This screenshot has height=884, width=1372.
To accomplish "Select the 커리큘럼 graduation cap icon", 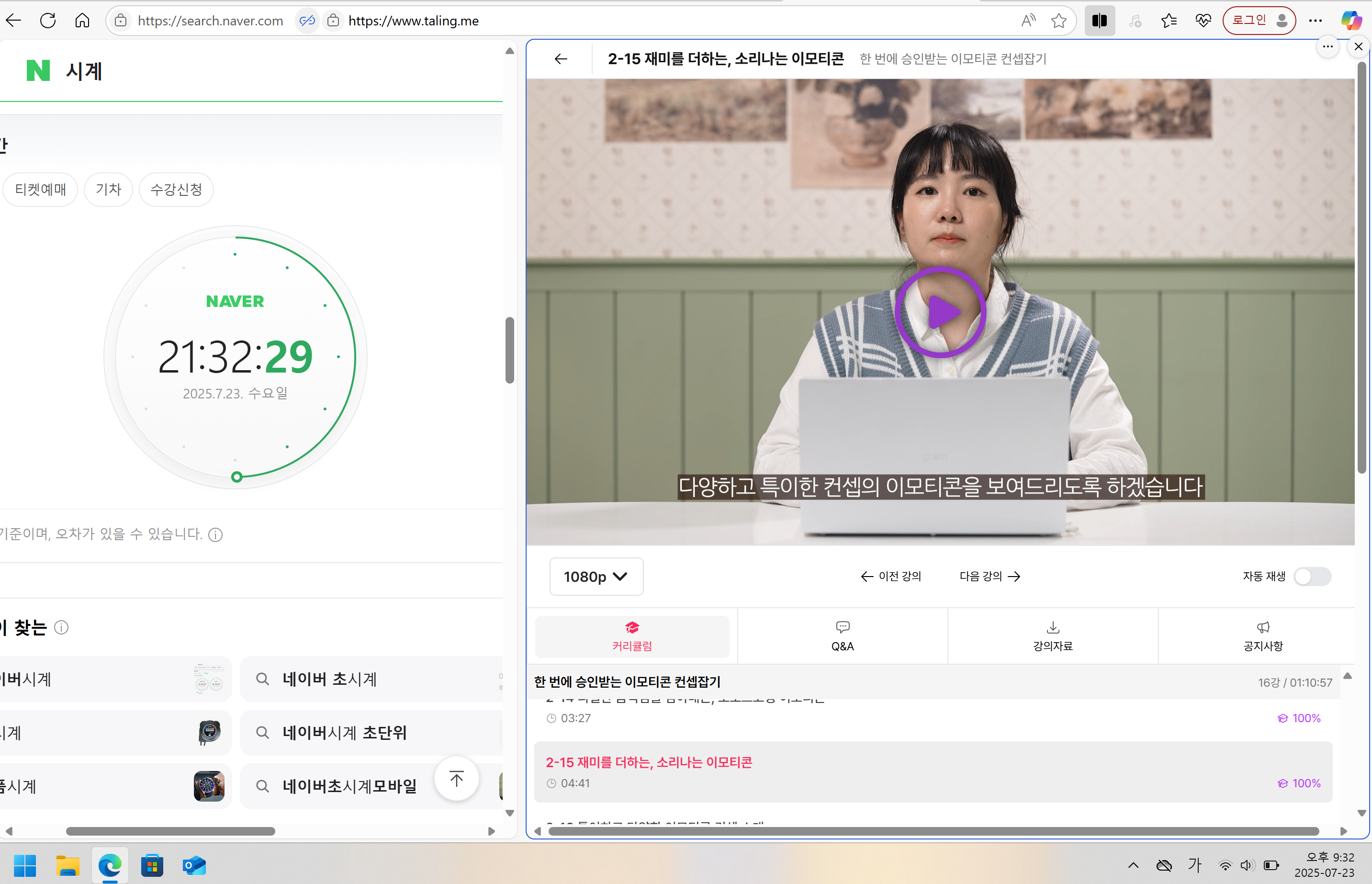I will (632, 627).
